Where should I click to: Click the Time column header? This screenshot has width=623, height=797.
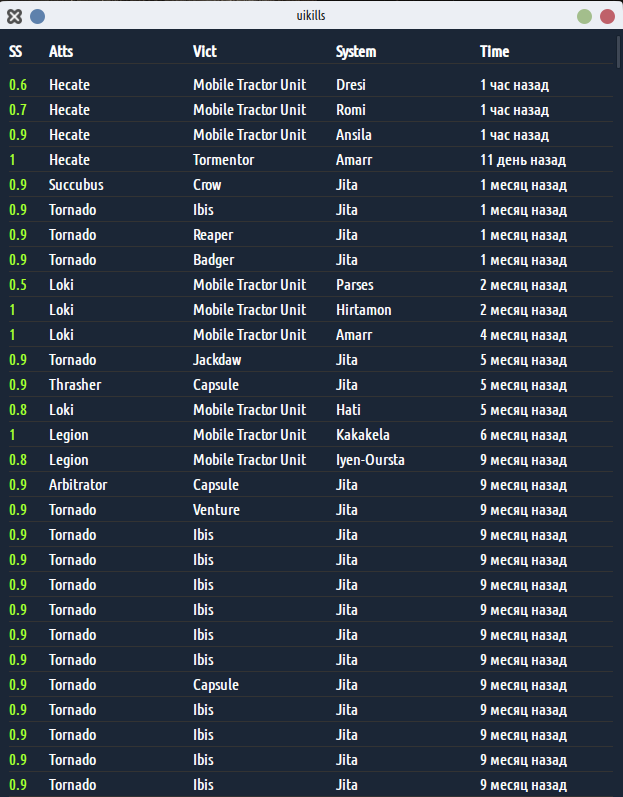[494, 51]
